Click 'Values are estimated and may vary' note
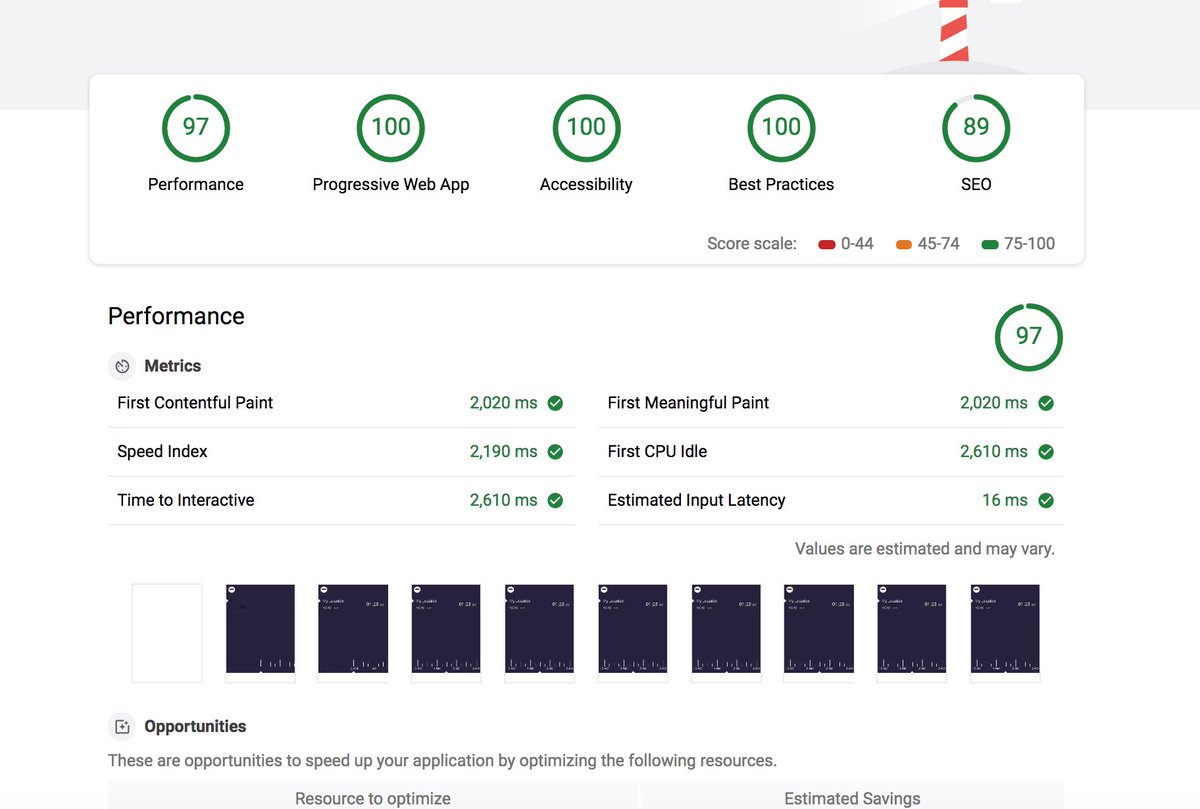The width and height of the screenshot is (1200, 809). click(x=925, y=549)
